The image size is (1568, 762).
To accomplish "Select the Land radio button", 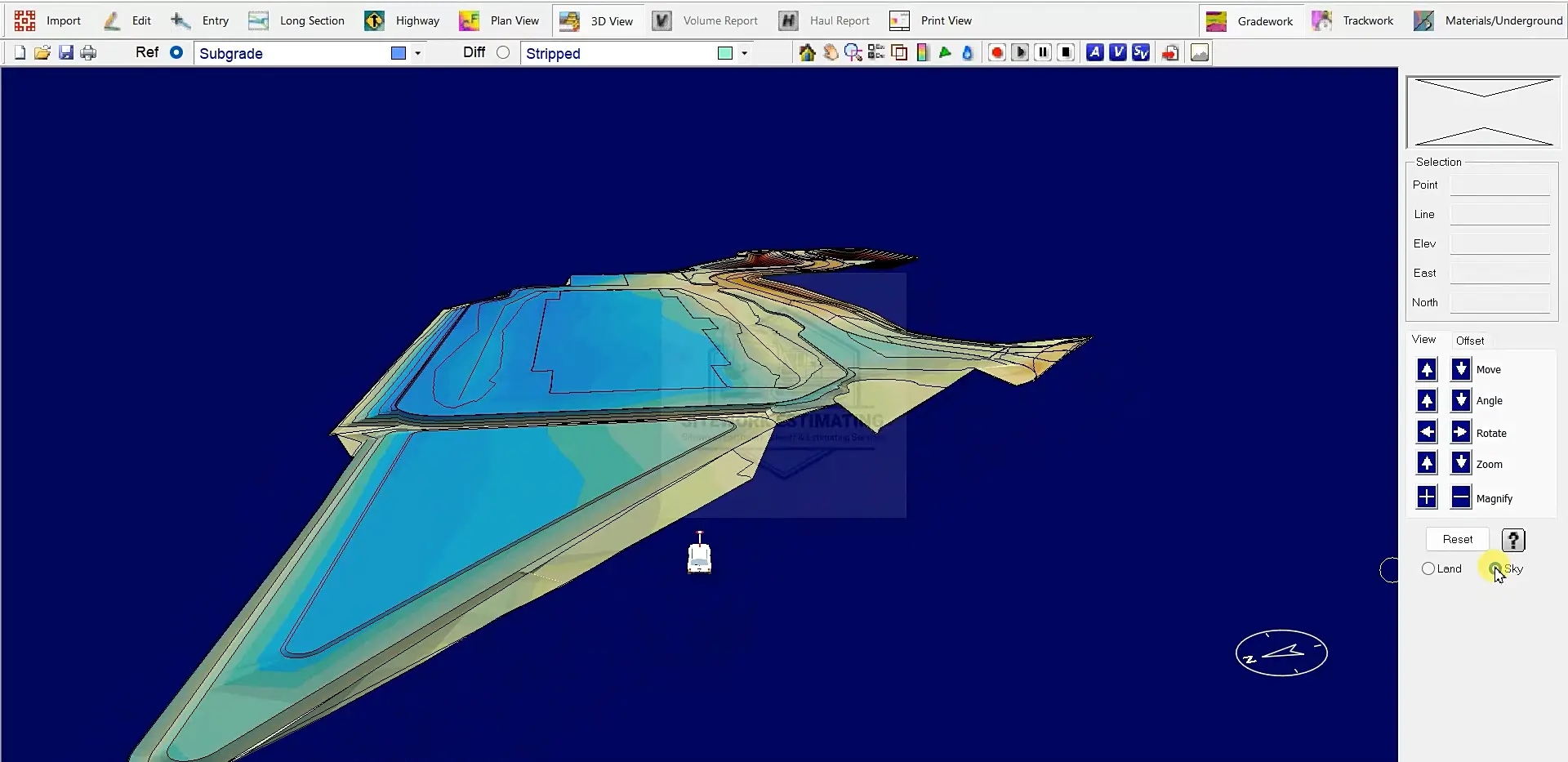I will point(1428,568).
